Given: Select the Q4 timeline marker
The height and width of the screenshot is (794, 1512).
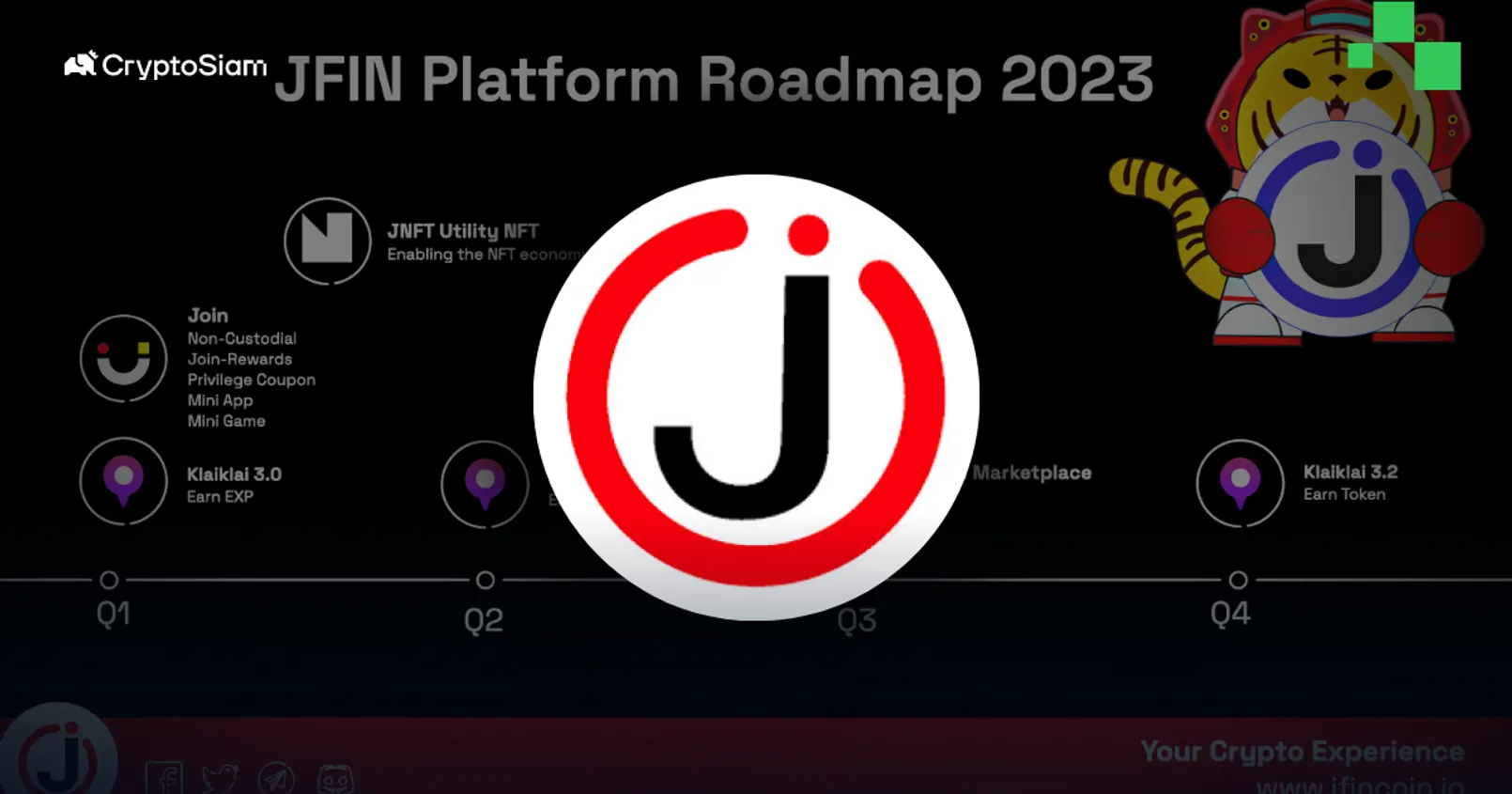Looking at the screenshot, I should (x=1238, y=580).
